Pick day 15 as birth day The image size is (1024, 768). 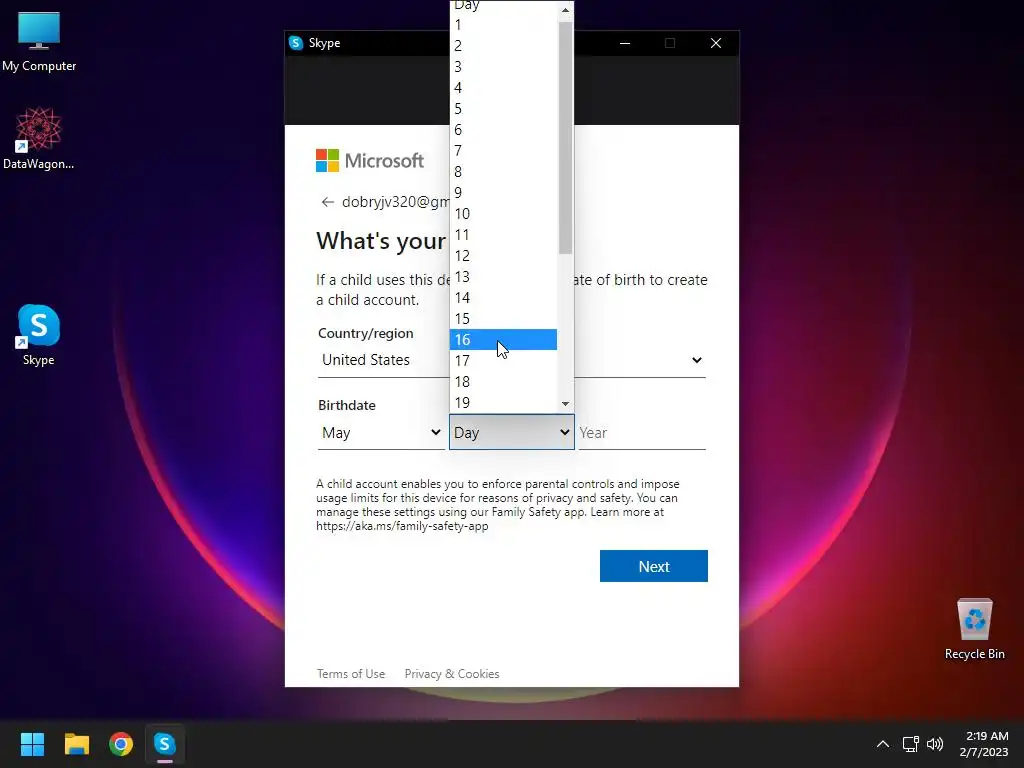click(x=503, y=319)
